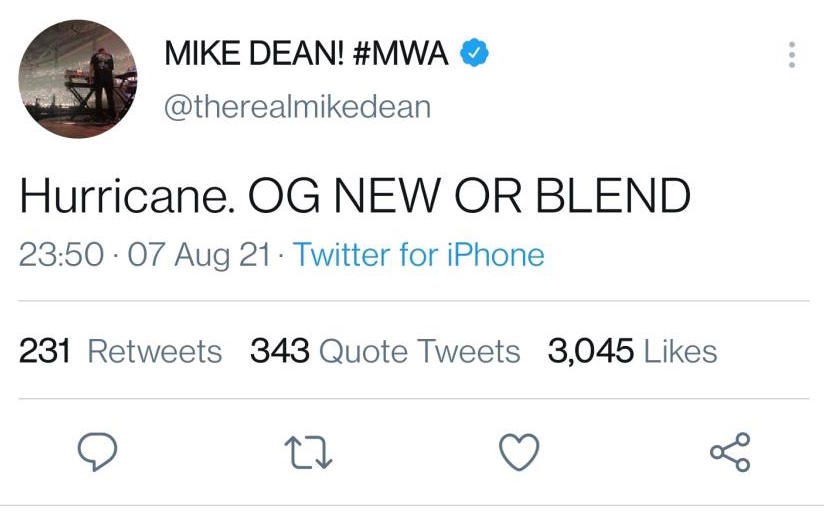Click the 23:50 timestamp

(61, 254)
